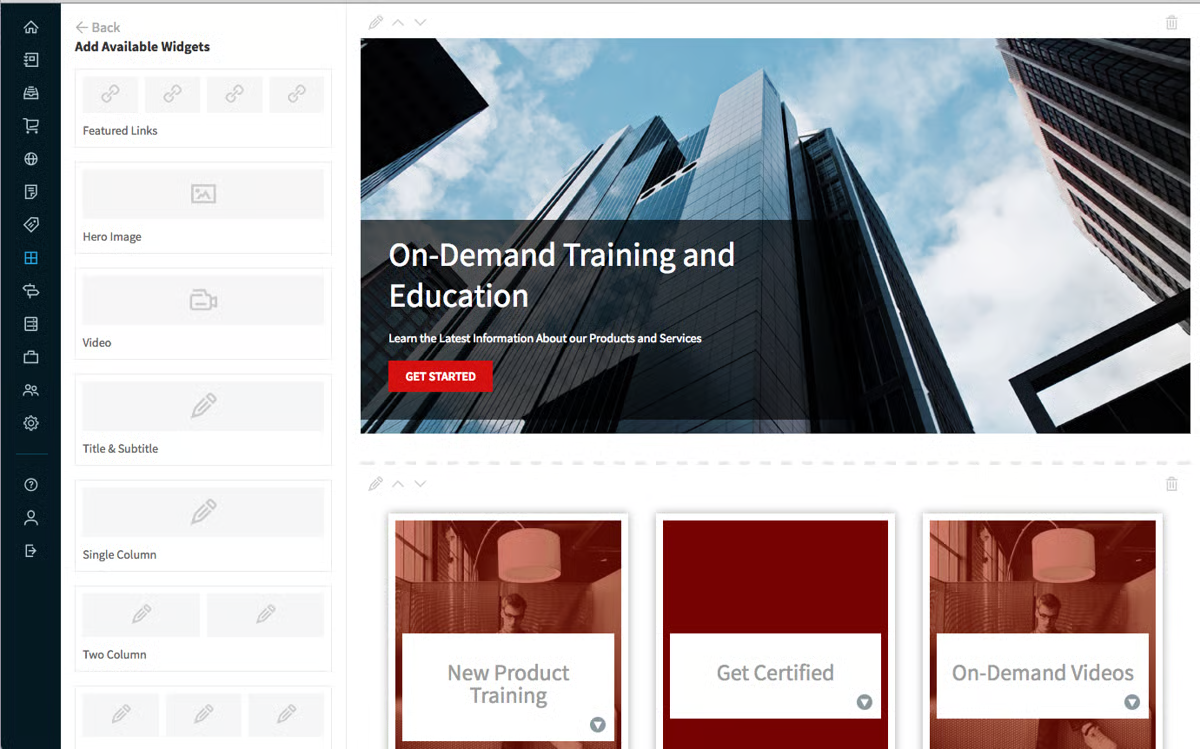Open the settings gear in the sidebar
The height and width of the screenshot is (749, 1200).
pos(30,423)
